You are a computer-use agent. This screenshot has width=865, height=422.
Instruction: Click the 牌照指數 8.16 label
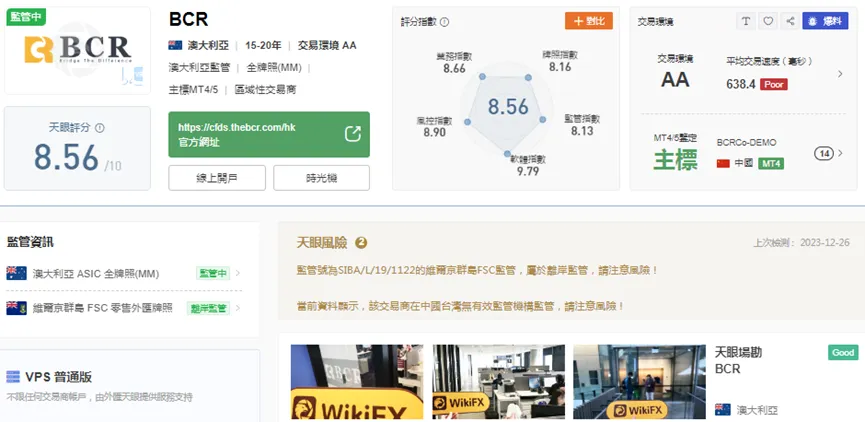coord(560,61)
